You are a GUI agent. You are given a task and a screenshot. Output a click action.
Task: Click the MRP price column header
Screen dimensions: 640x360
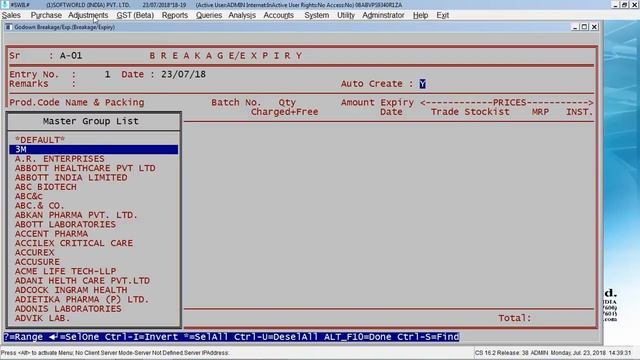point(540,112)
